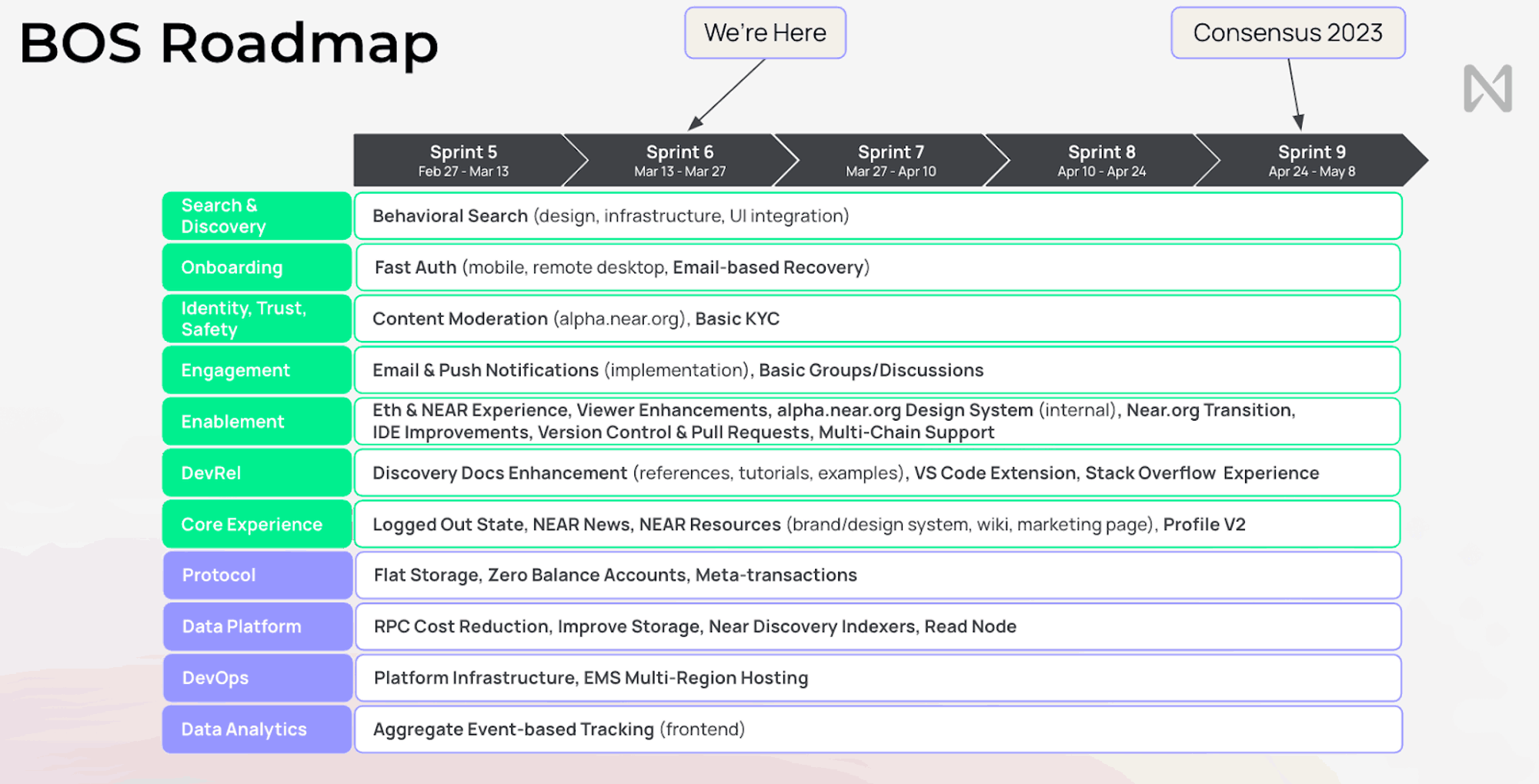This screenshot has height=784, width=1539.
Task: Click the BOS Roadmap title
Action: (x=229, y=43)
